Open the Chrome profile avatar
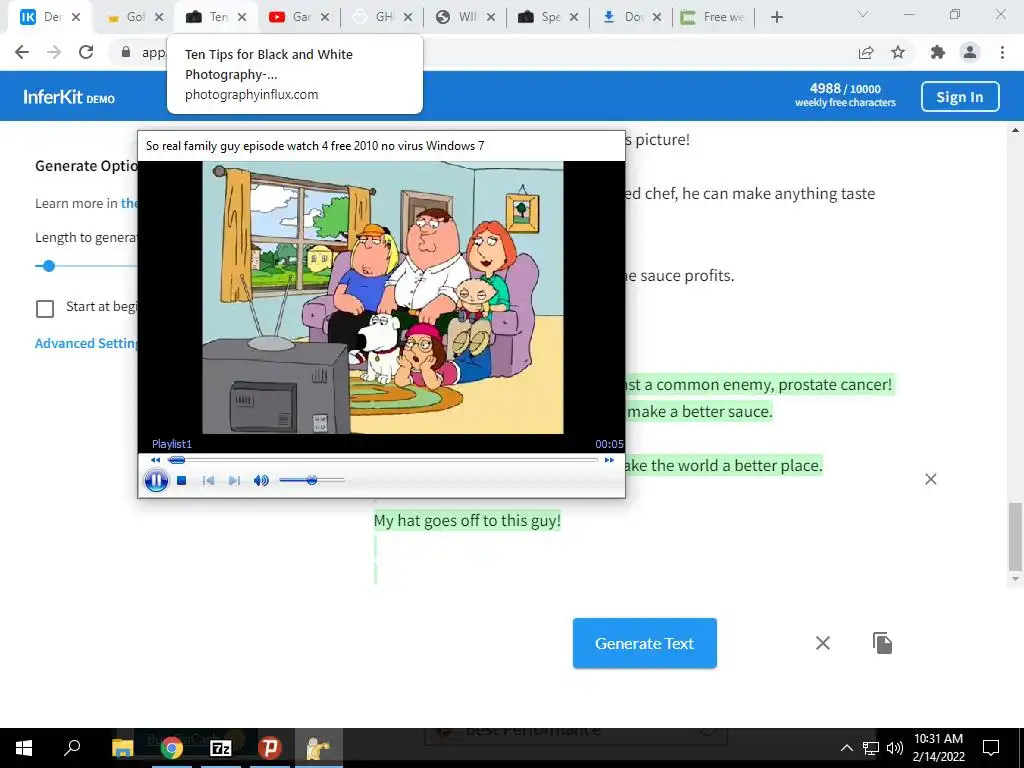 point(970,52)
